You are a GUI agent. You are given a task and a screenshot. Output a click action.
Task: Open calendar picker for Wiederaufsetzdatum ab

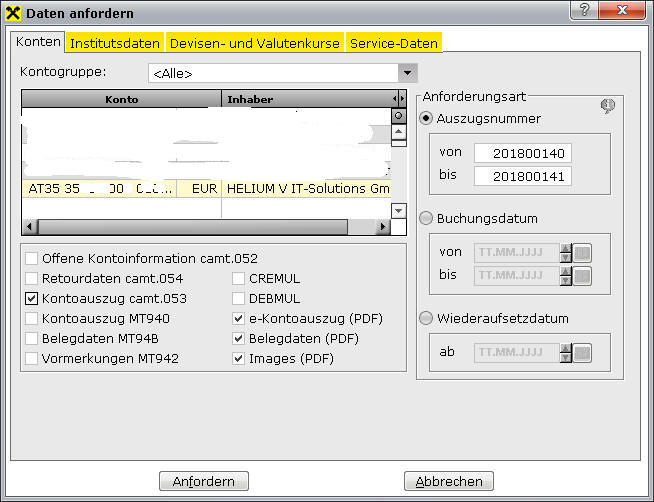[x=584, y=353]
